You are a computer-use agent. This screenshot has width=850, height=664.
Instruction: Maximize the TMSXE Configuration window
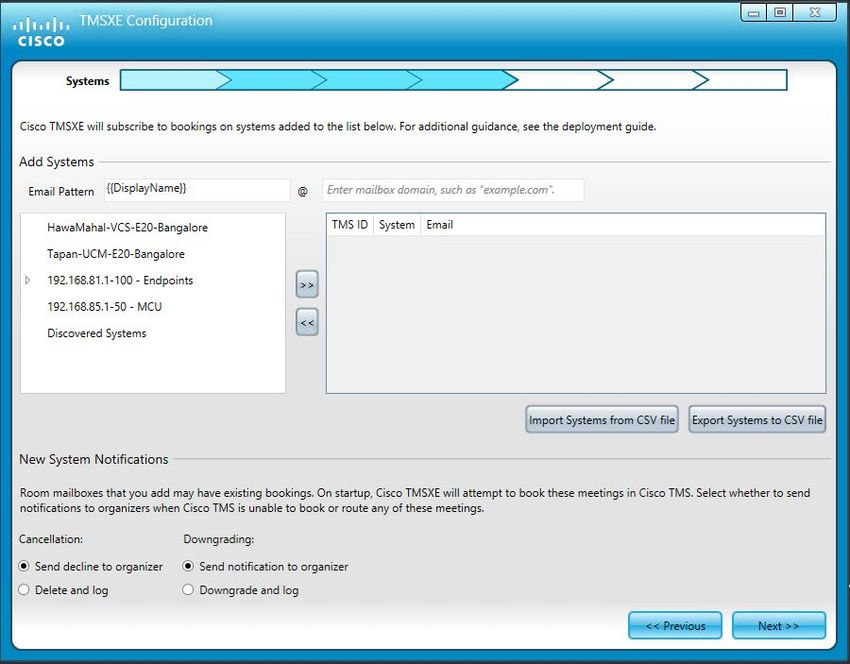coord(780,12)
